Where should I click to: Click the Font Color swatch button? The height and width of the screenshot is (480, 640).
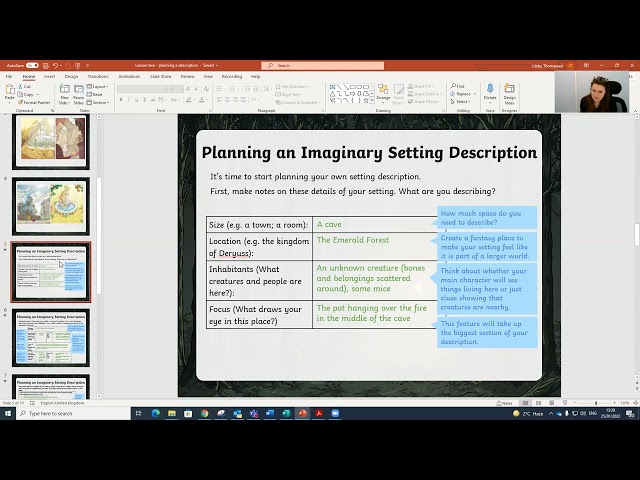[202, 100]
